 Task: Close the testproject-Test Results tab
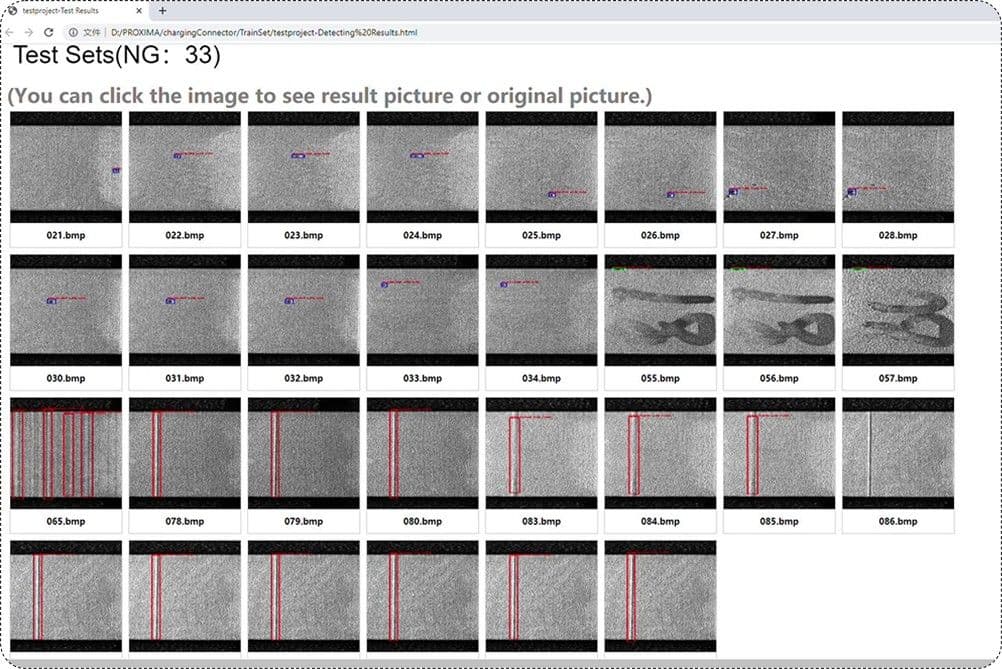(139, 11)
